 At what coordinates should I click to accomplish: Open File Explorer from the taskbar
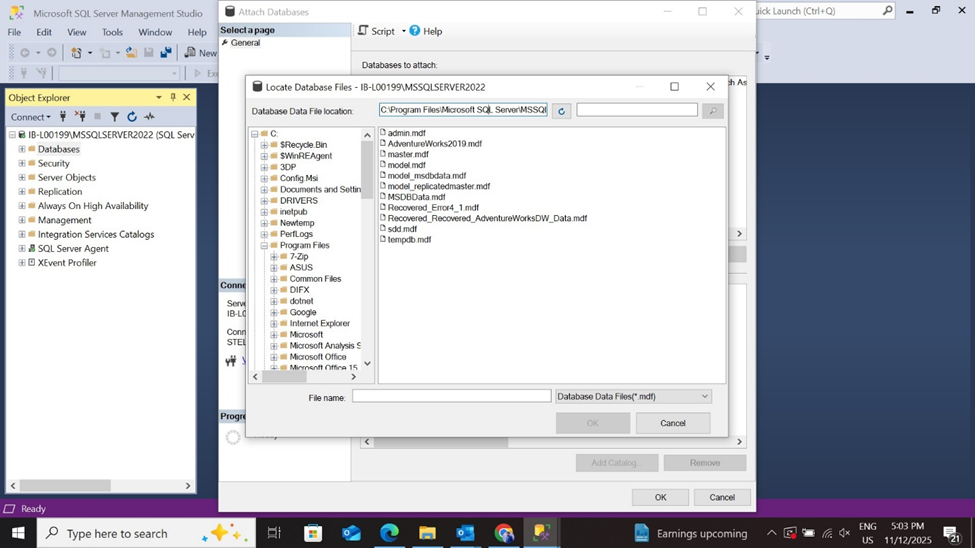[x=427, y=533]
